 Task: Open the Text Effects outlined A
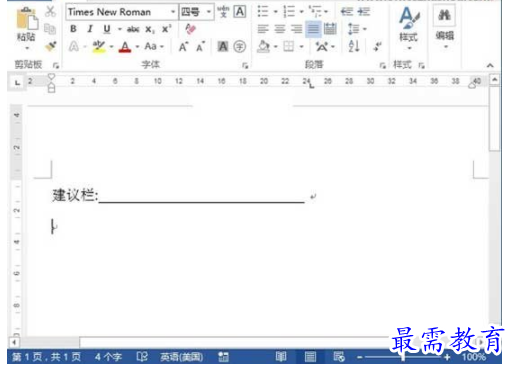coord(74,46)
